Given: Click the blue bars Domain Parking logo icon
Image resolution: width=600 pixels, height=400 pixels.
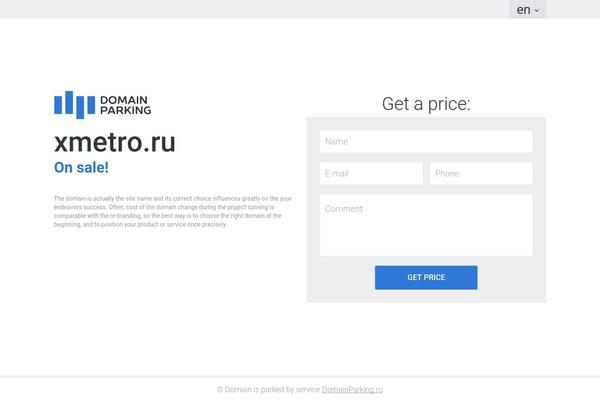Looking at the screenshot, I should coord(75,105).
